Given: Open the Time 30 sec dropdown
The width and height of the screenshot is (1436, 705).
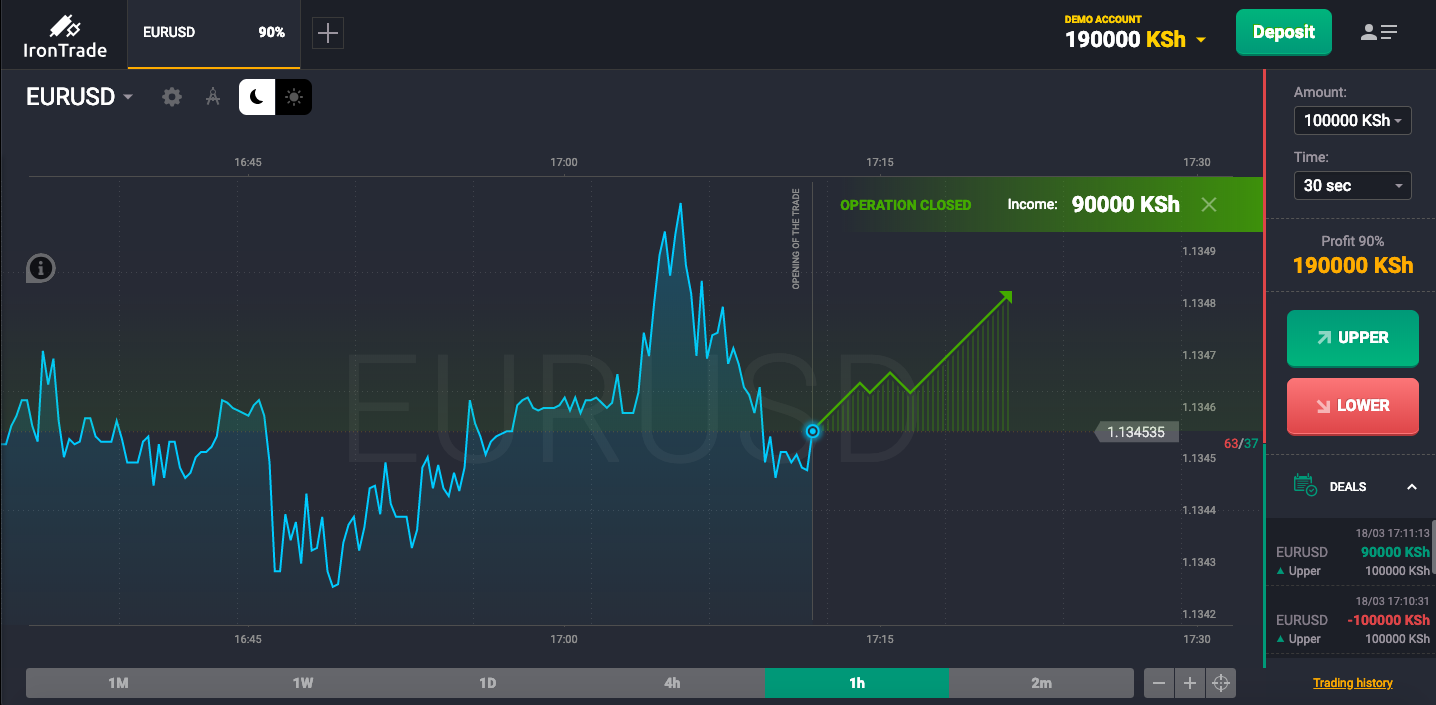Looking at the screenshot, I should point(1352,186).
